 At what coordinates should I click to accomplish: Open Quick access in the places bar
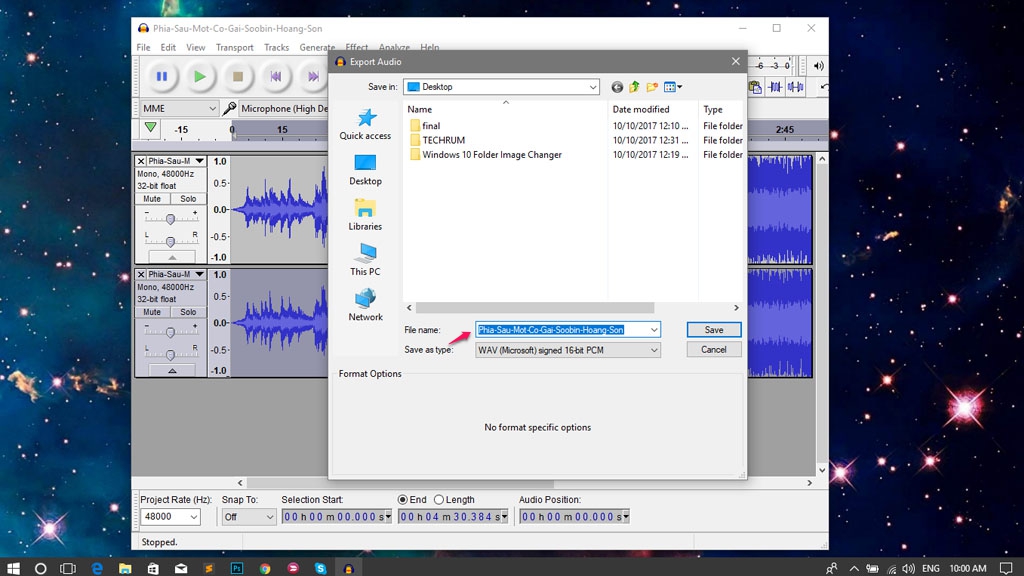point(365,124)
